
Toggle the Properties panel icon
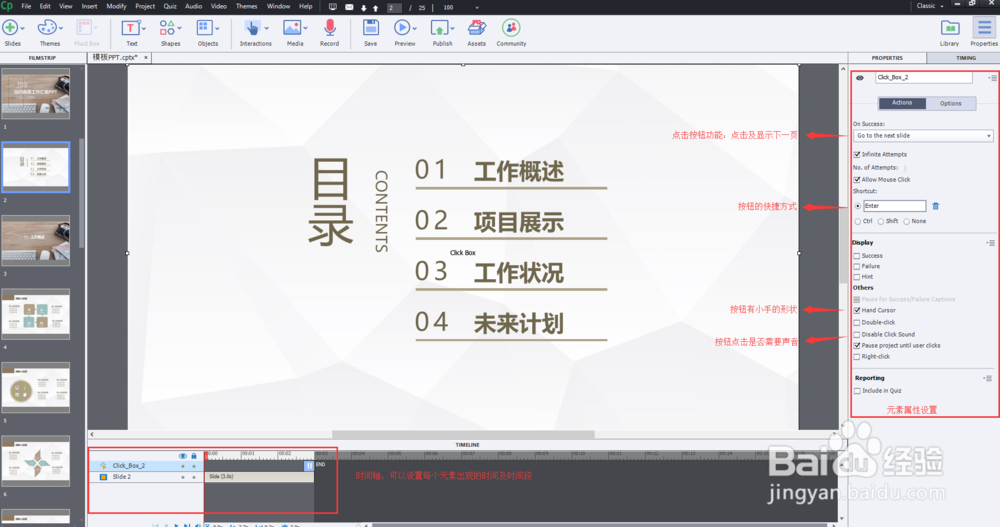[x=984, y=28]
